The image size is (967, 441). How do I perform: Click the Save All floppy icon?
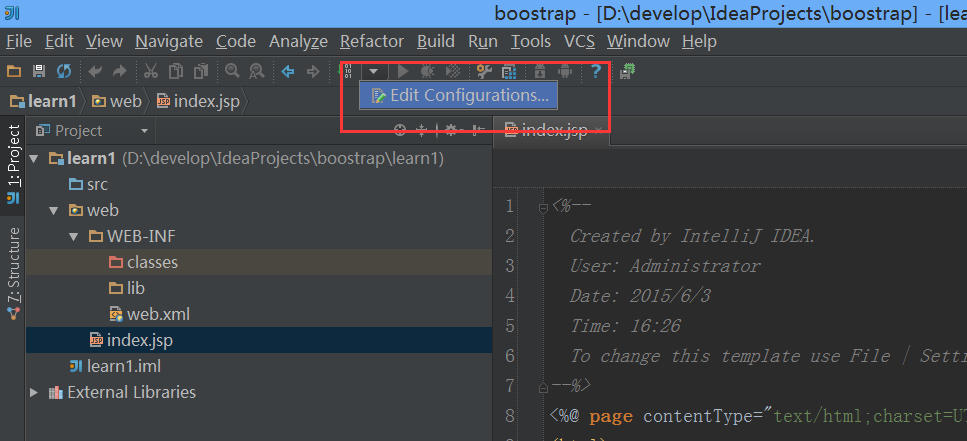click(x=39, y=72)
